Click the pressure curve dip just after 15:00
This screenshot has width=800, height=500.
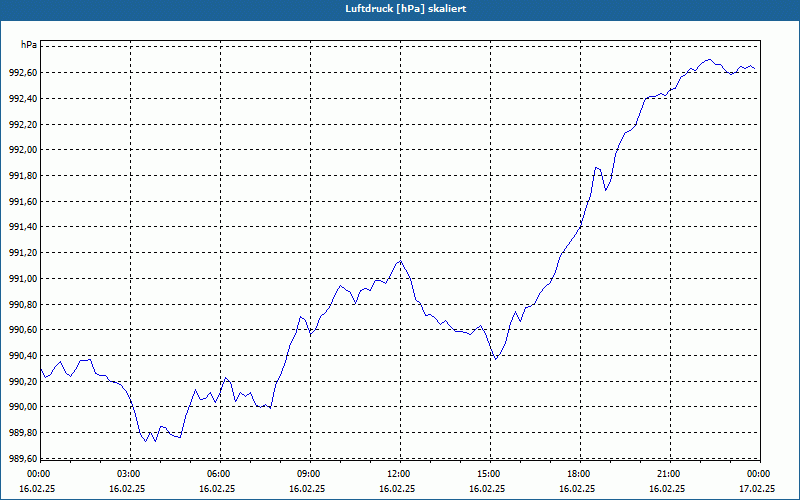click(495, 359)
